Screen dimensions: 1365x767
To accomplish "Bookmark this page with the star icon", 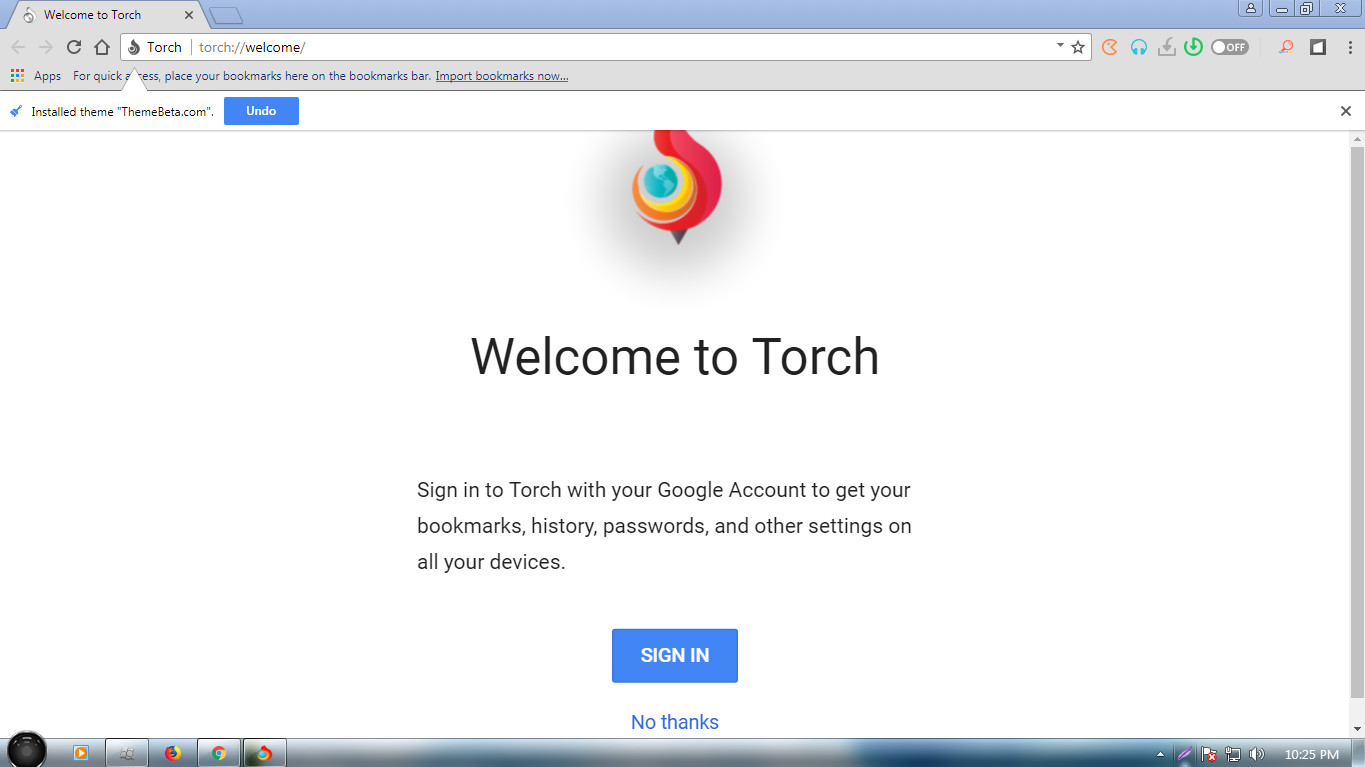I will coord(1078,47).
